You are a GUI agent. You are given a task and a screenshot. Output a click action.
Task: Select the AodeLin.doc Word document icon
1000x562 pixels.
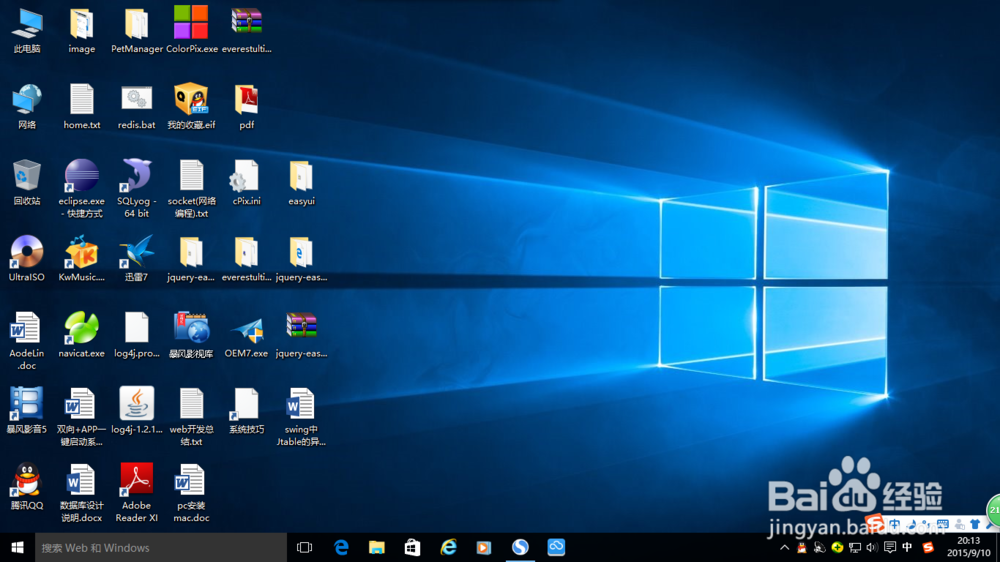tap(27, 341)
